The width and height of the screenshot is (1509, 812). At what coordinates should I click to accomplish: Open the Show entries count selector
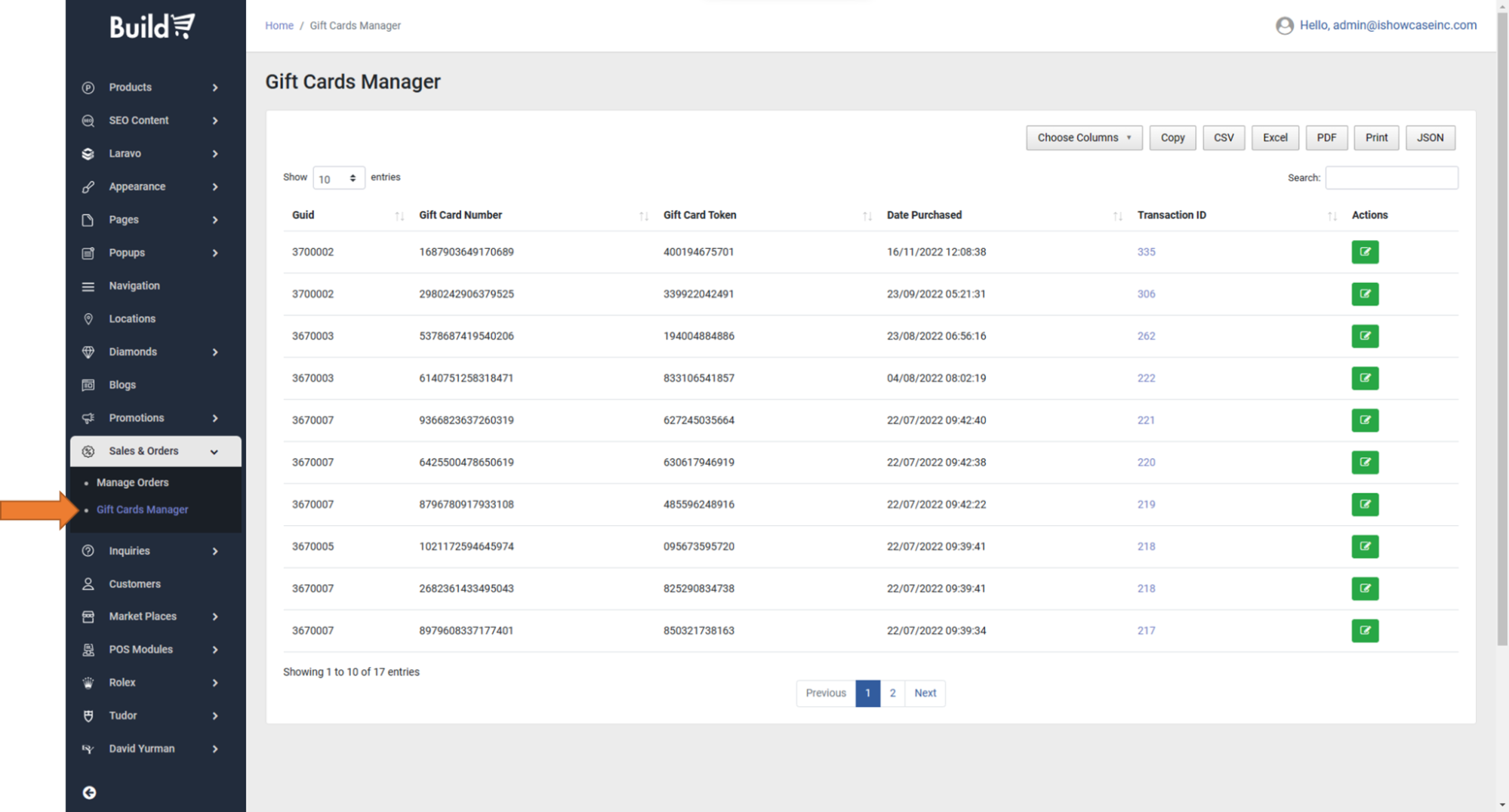tap(337, 178)
